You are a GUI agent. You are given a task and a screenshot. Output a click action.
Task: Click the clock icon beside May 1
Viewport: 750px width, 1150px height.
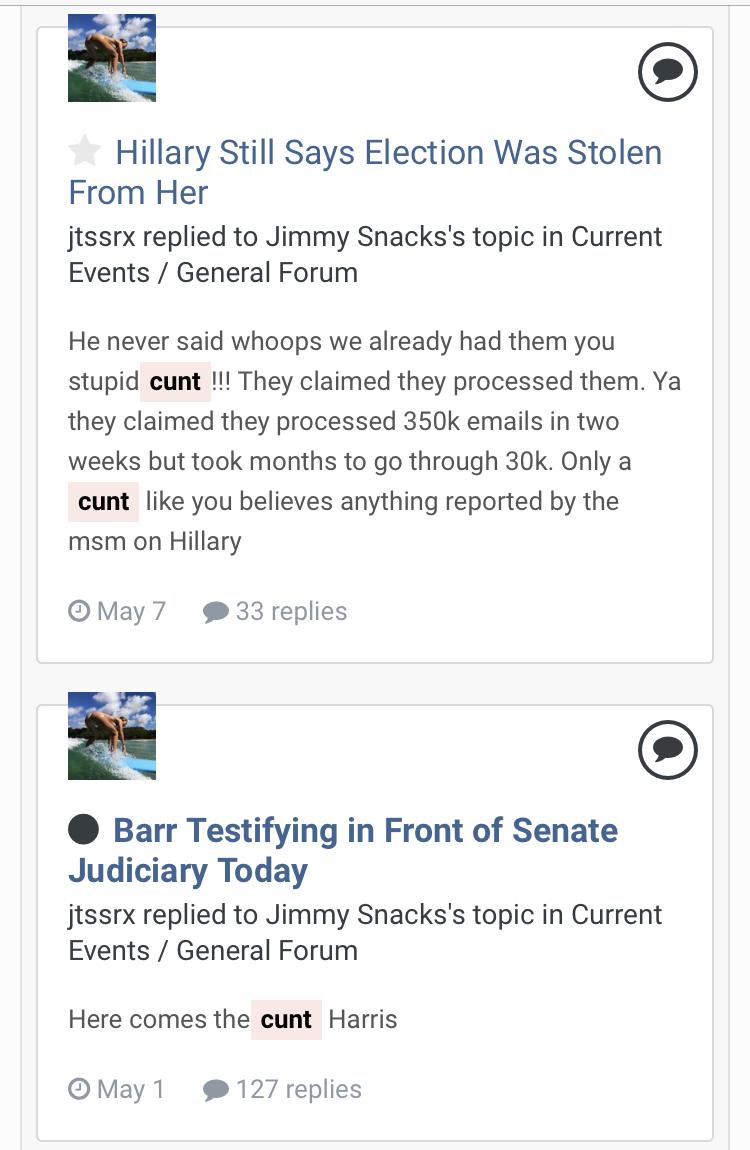click(78, 1088)
